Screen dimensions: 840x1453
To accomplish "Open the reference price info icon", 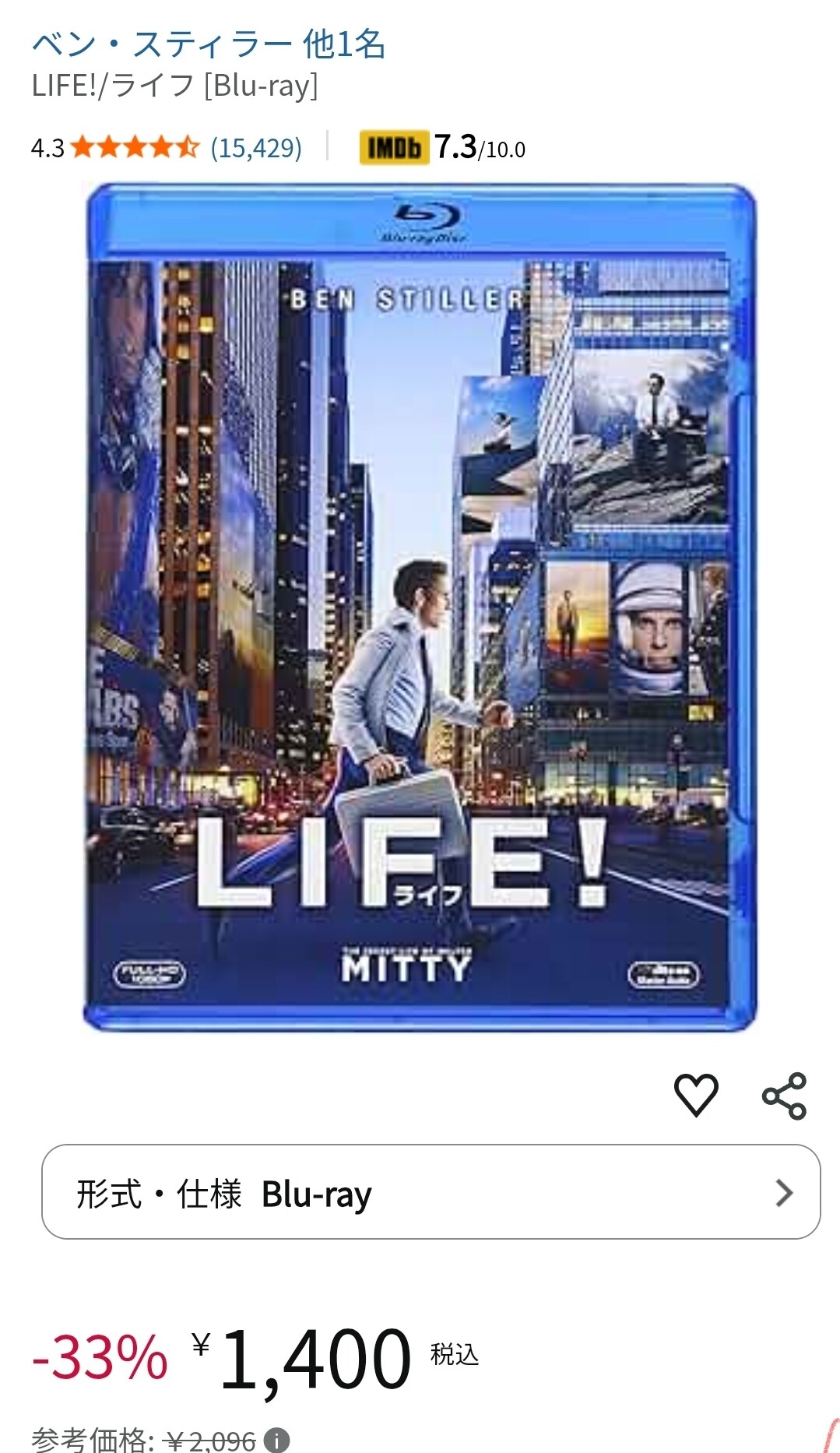I will coord(276,1441).
